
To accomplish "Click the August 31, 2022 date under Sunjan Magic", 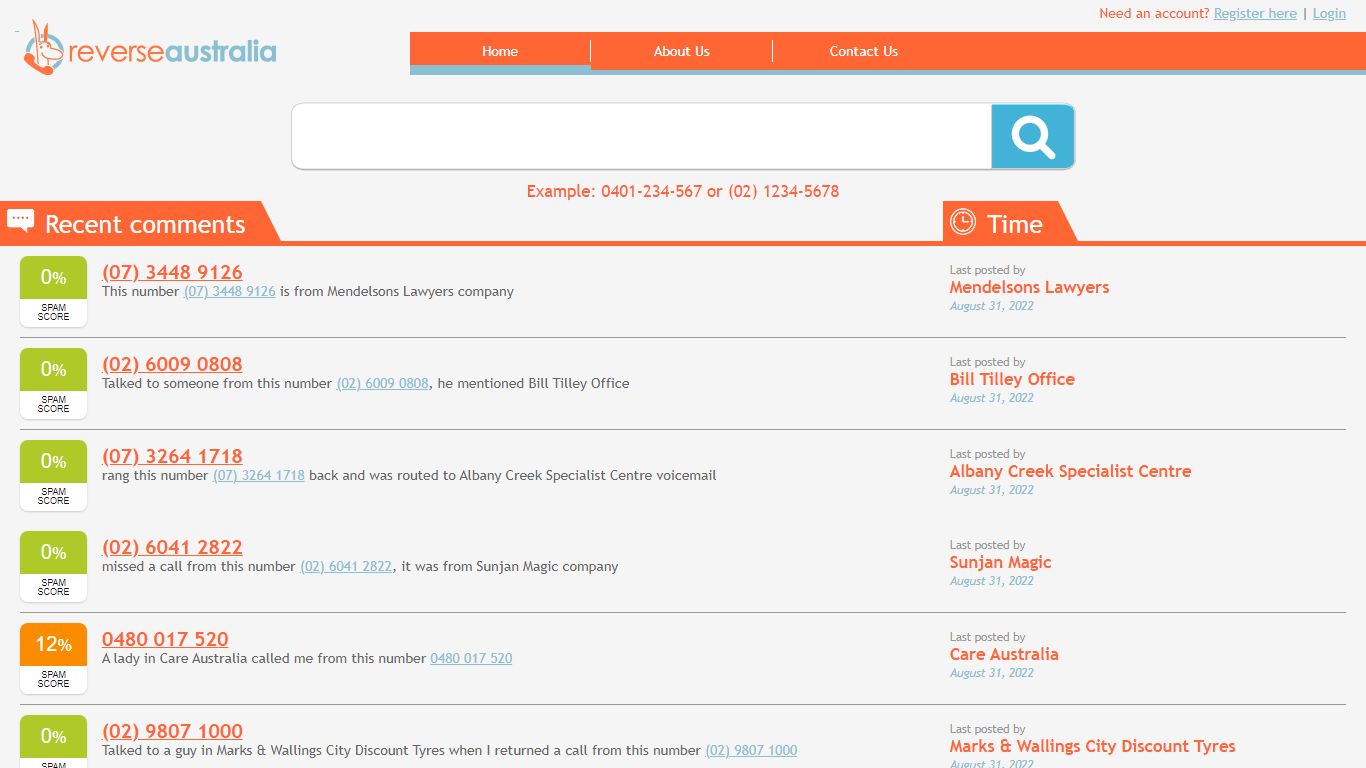I will click(992, 581).
